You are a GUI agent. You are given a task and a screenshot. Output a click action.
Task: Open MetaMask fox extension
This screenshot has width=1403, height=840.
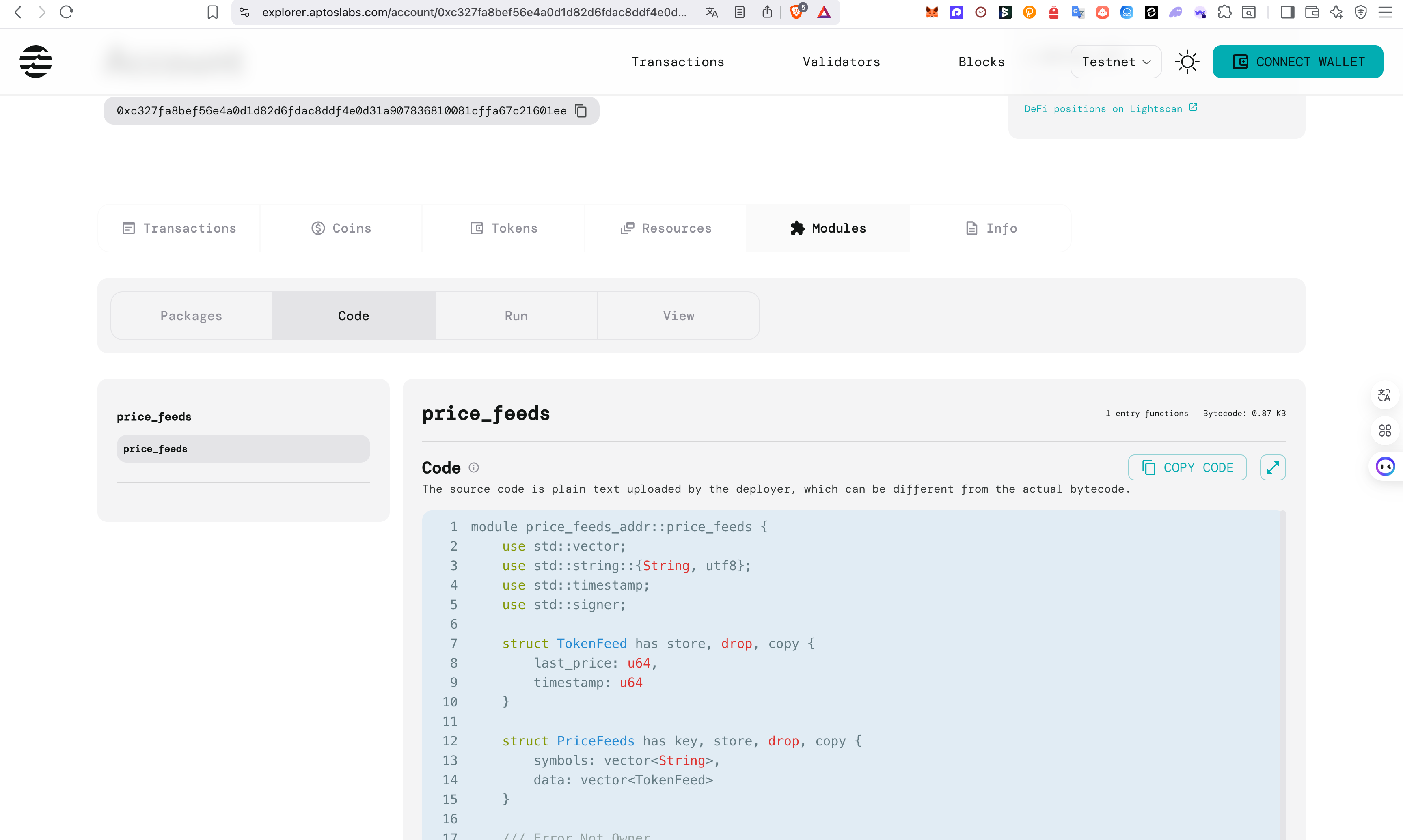pos(931,12)
